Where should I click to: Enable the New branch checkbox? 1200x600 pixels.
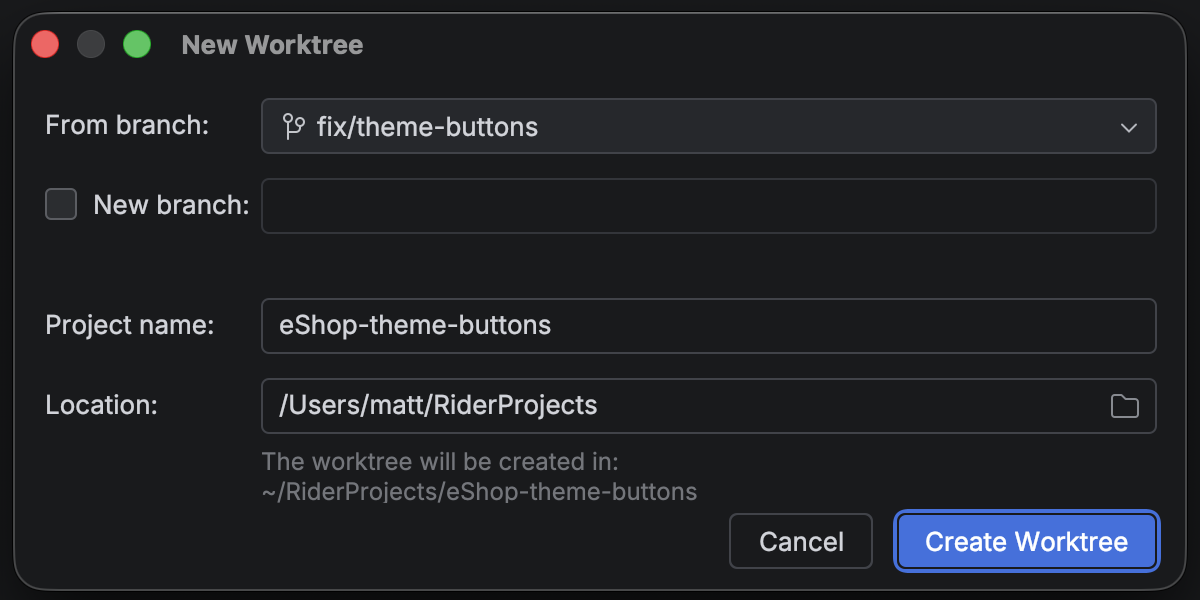[x=61, y=205]
